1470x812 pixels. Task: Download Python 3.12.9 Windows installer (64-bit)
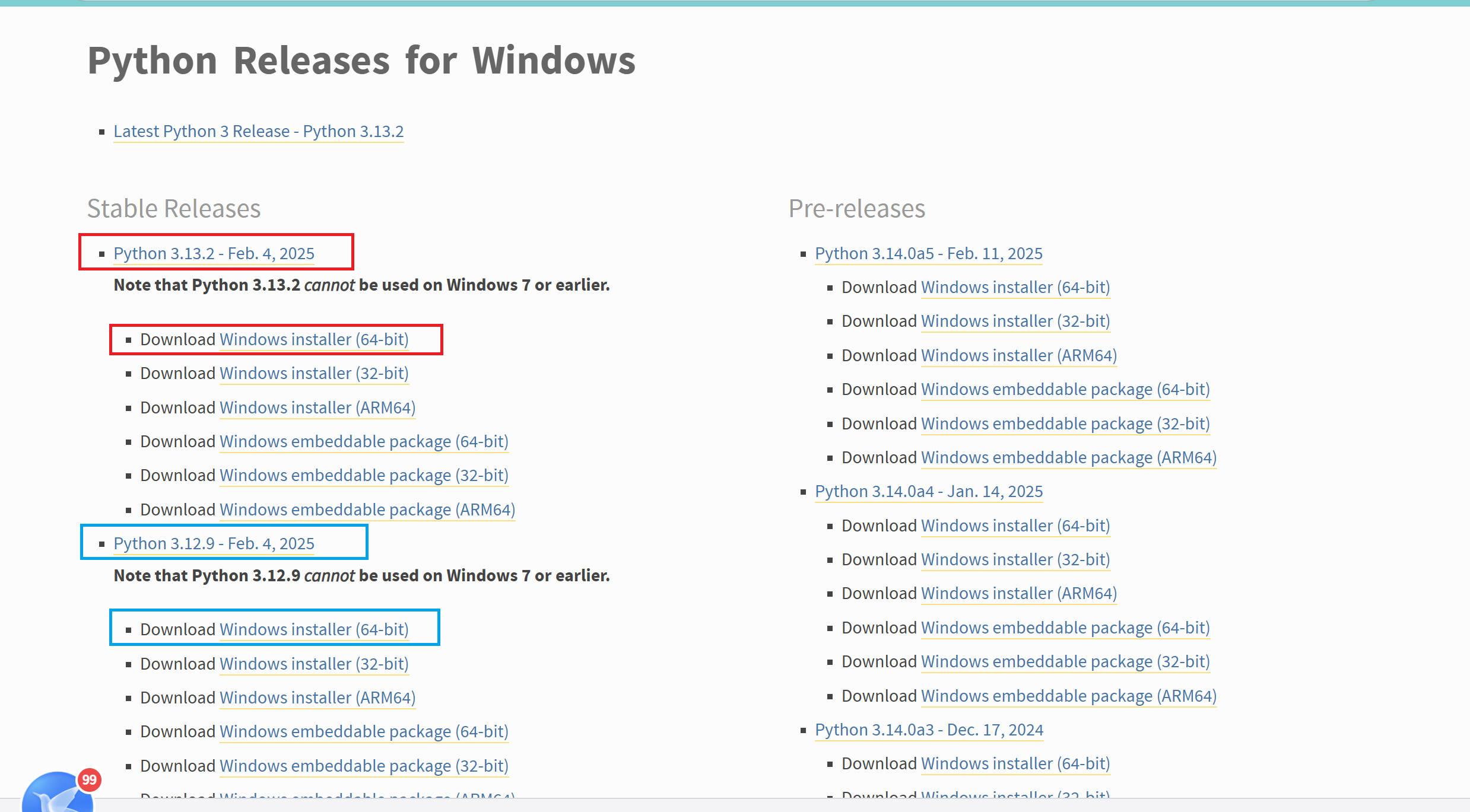314,629
